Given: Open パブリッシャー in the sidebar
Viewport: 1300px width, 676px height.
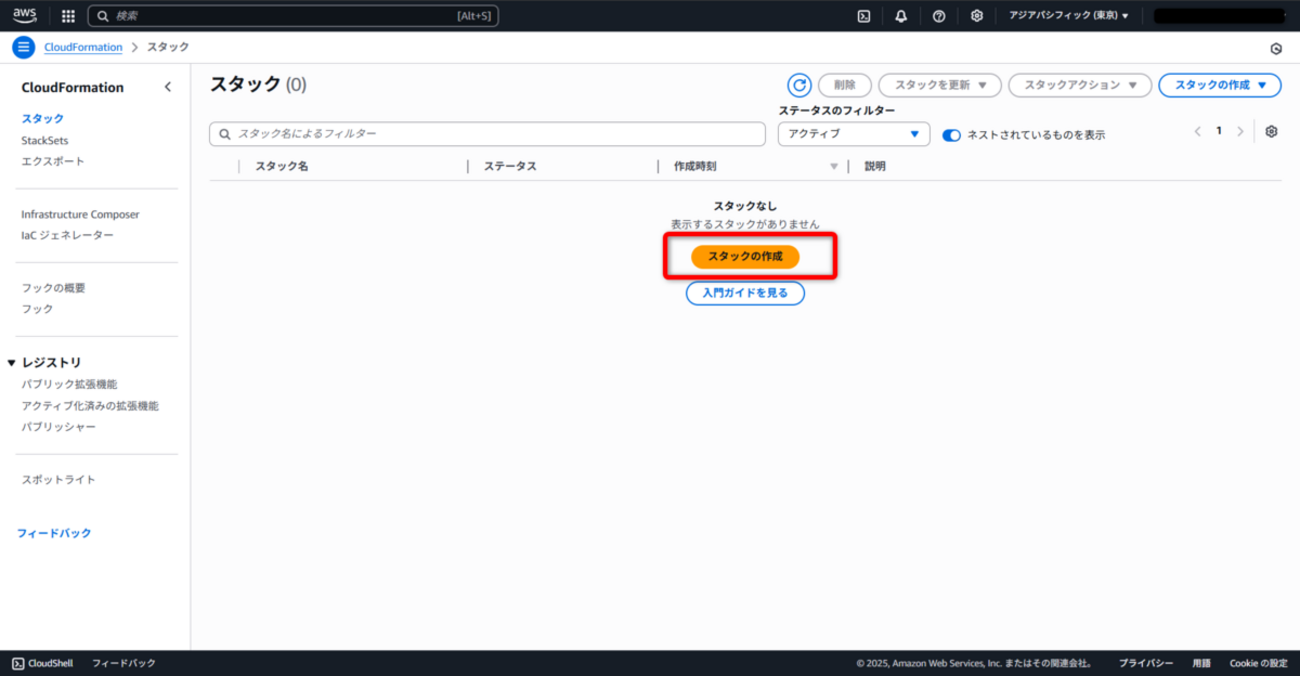Looking at the screenshot, I should point(58,427).
